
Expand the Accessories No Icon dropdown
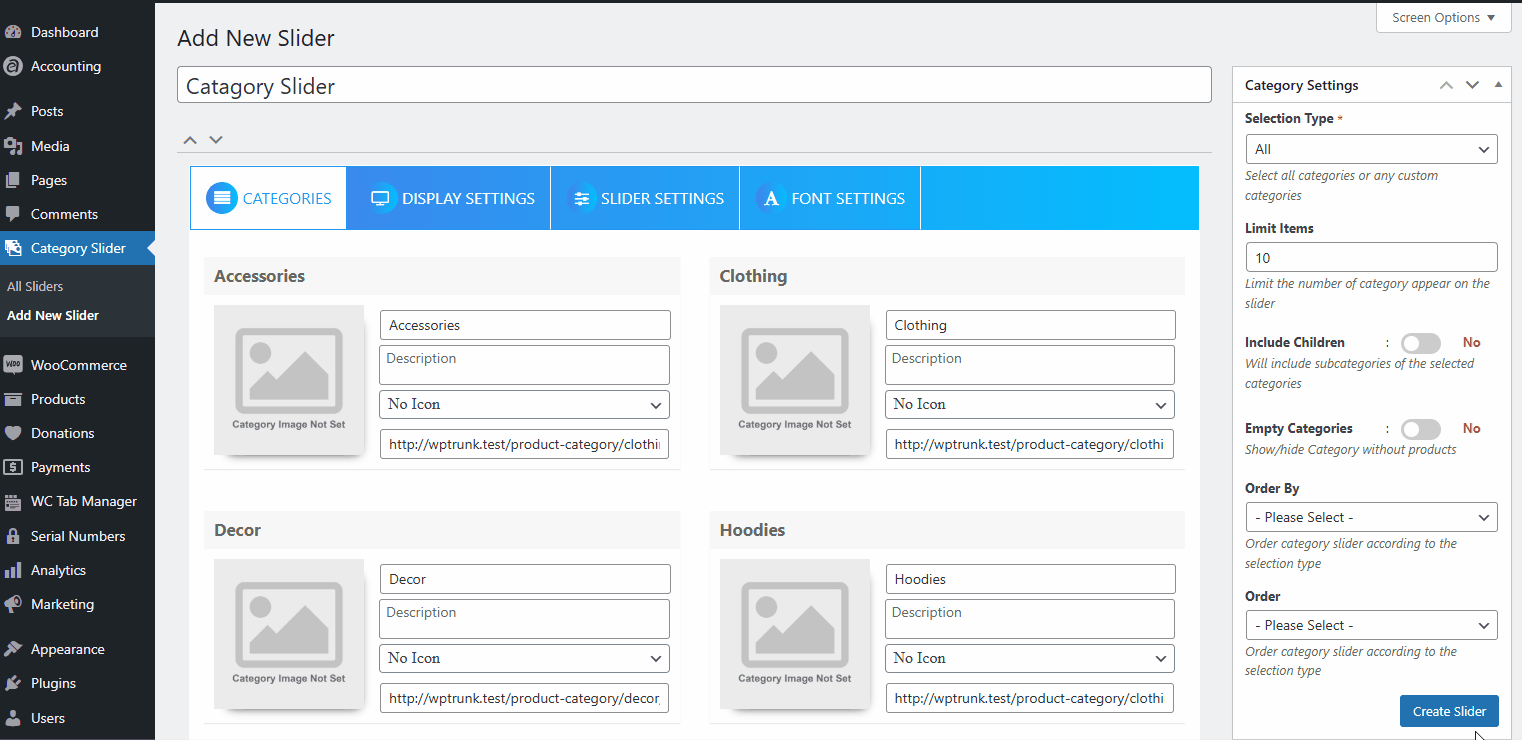click(524, 404)
